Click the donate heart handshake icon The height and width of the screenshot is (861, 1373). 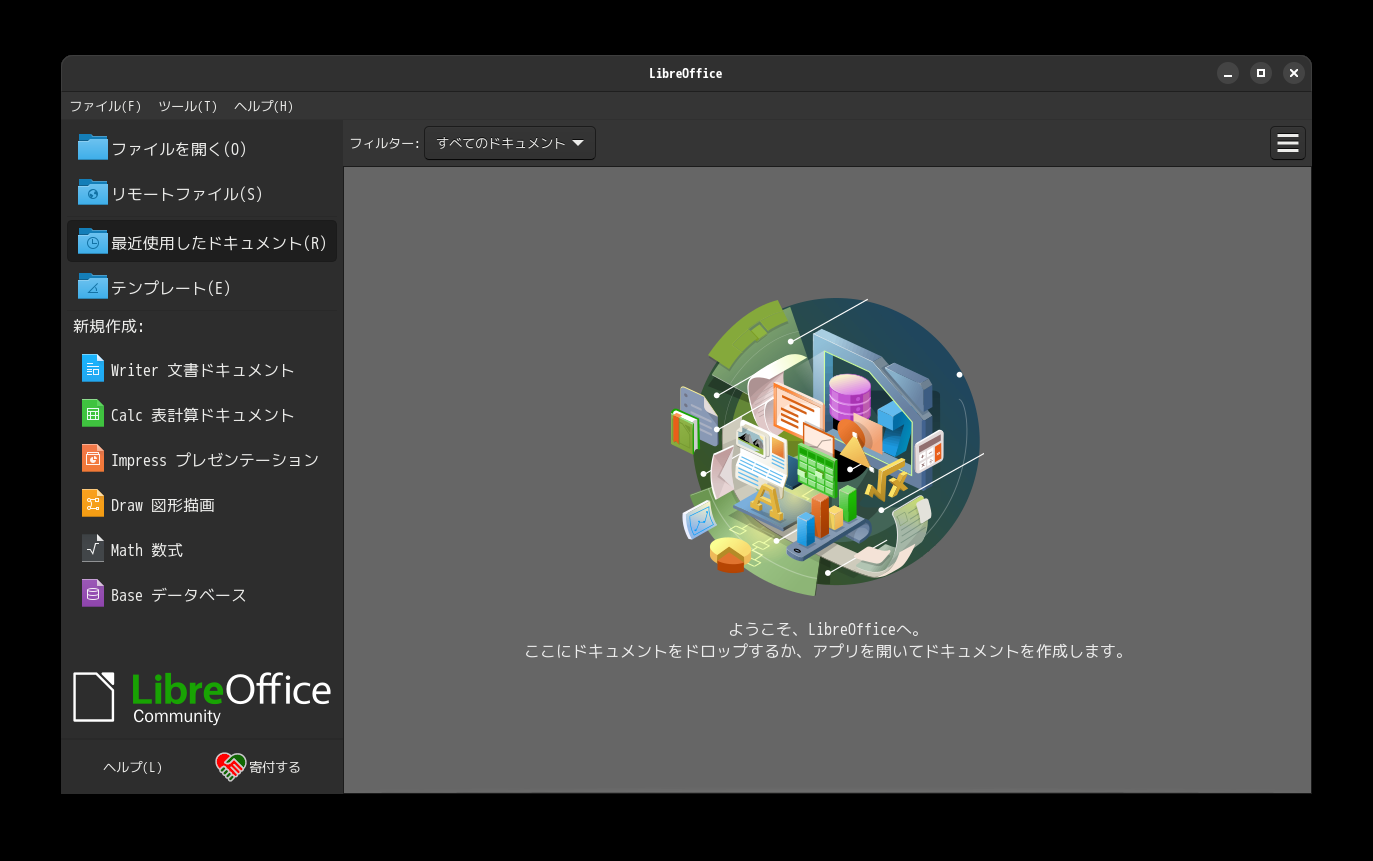(231, 767)
